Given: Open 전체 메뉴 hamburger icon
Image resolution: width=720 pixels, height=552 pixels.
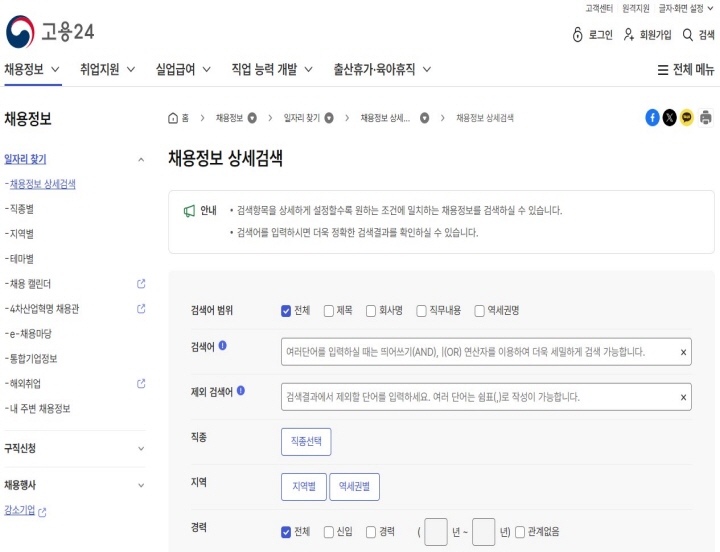Looking at the screenshot, I should tap(663, 70).
